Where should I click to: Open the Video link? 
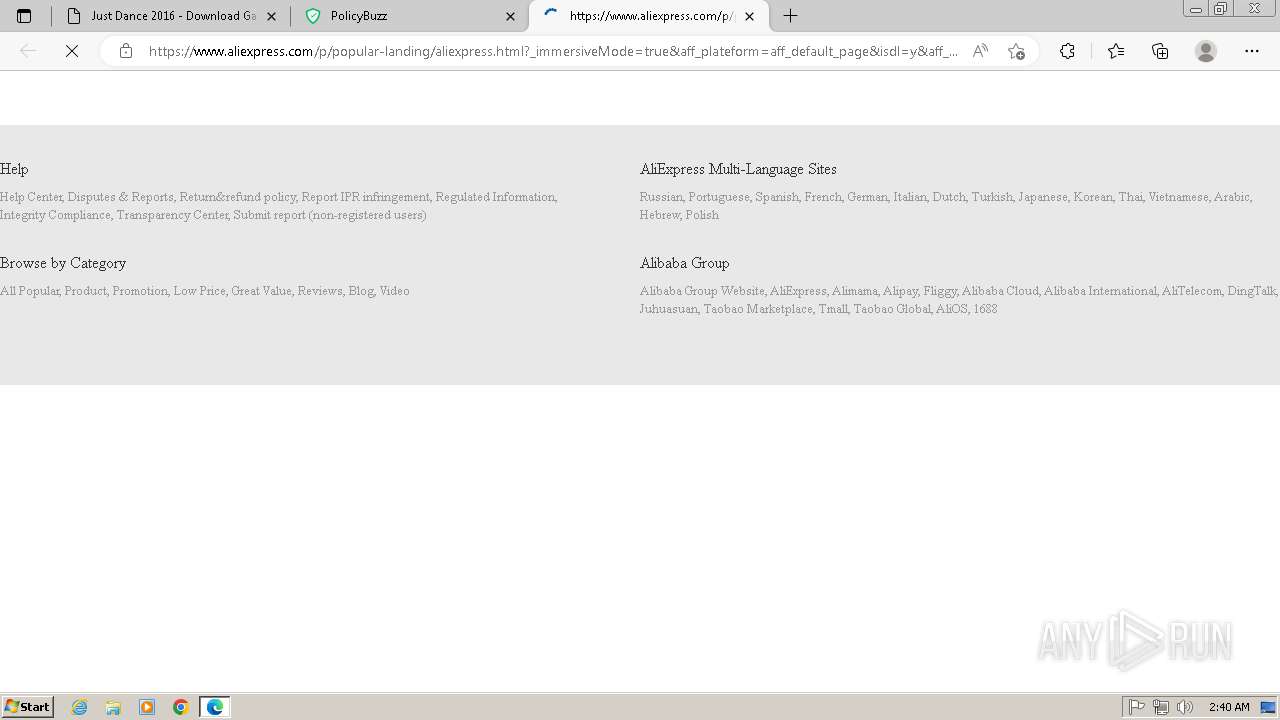click(x=394, y=291)
